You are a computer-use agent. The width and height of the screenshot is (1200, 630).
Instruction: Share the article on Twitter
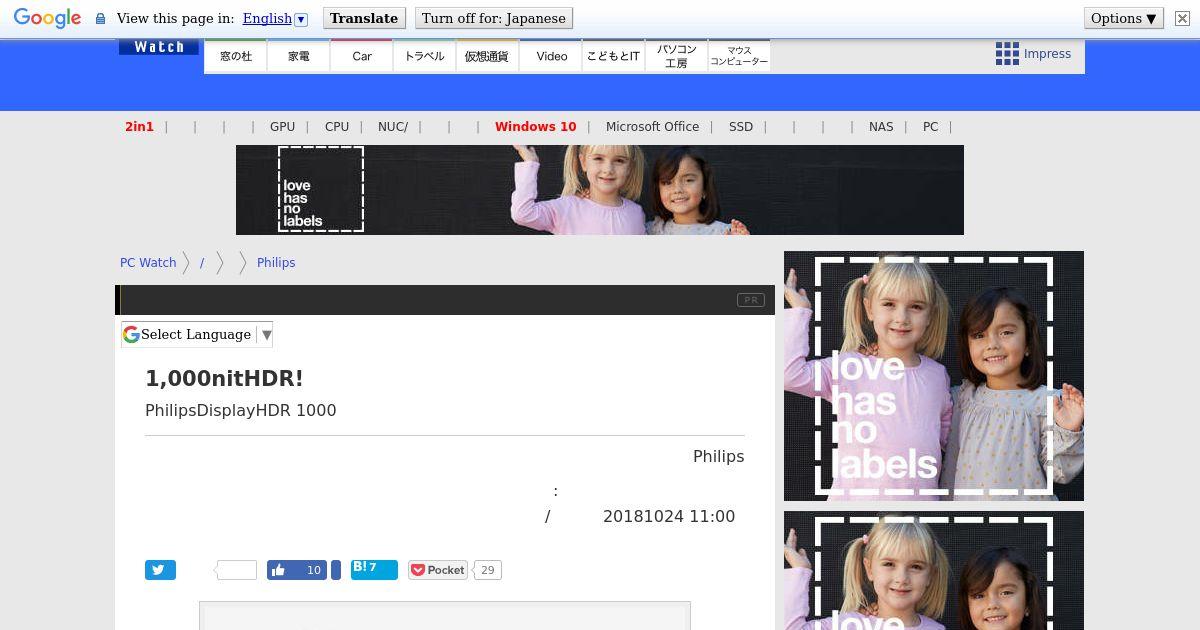click(x=160, y=570)
